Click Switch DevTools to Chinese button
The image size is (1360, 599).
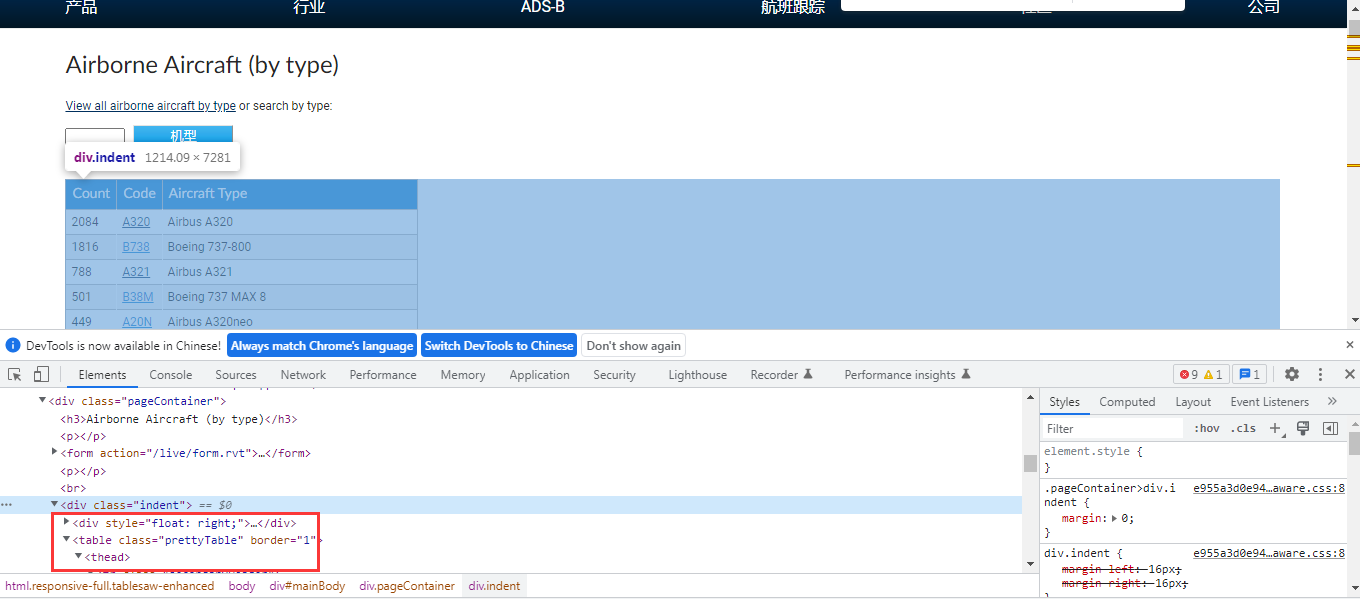click(x=499, y=345)
